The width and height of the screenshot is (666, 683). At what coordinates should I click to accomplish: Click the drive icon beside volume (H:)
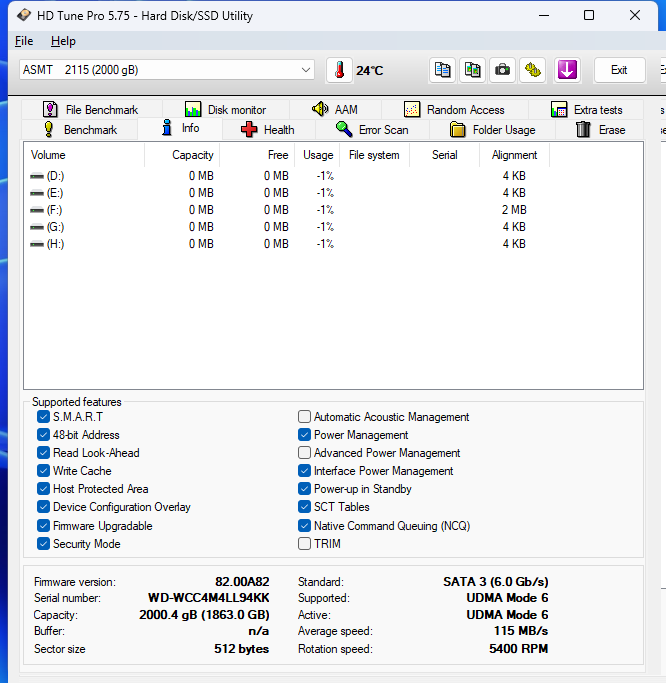pyautogui.click(x=37, y=244)
